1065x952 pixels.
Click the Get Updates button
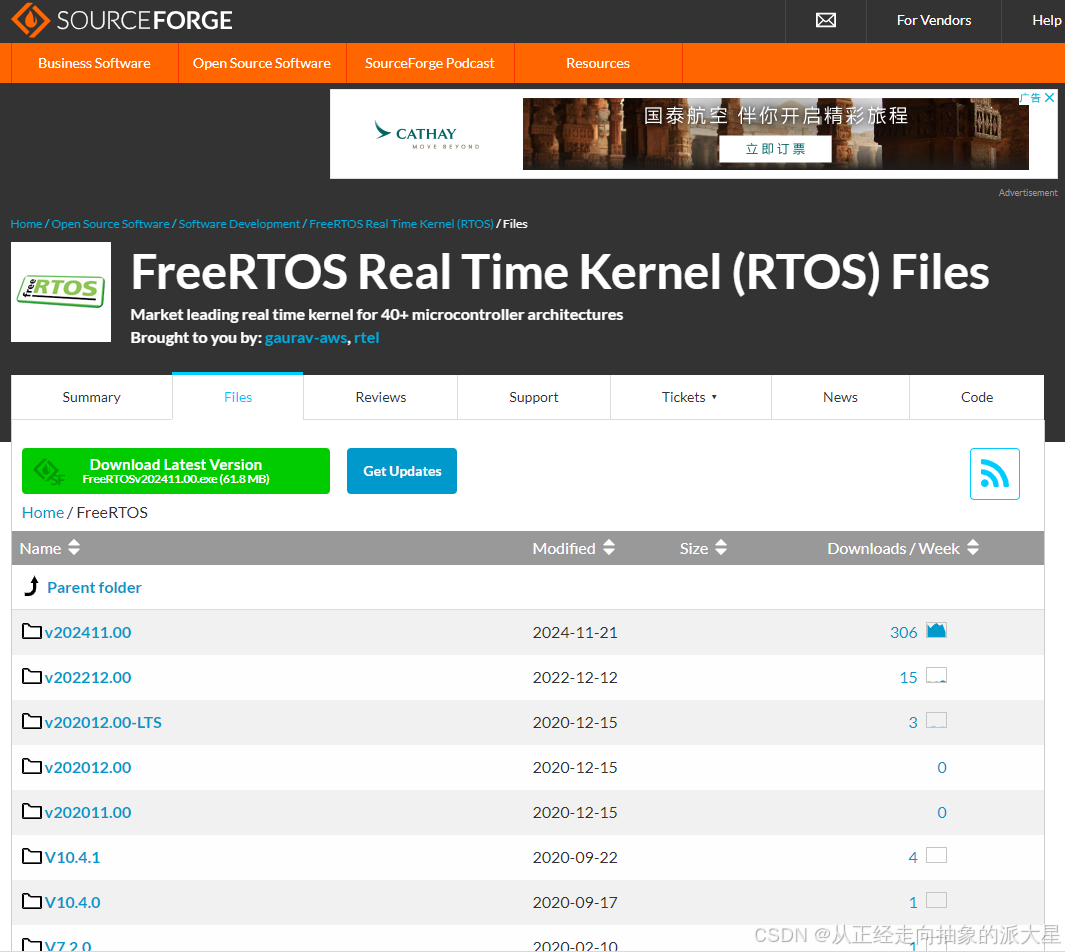click(402, 471)
